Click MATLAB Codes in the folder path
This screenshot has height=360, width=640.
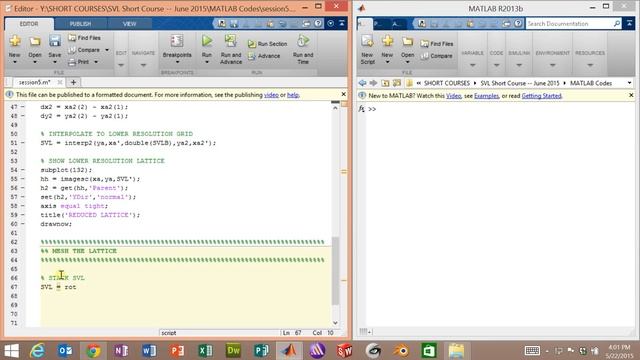(x=591, y=83)
